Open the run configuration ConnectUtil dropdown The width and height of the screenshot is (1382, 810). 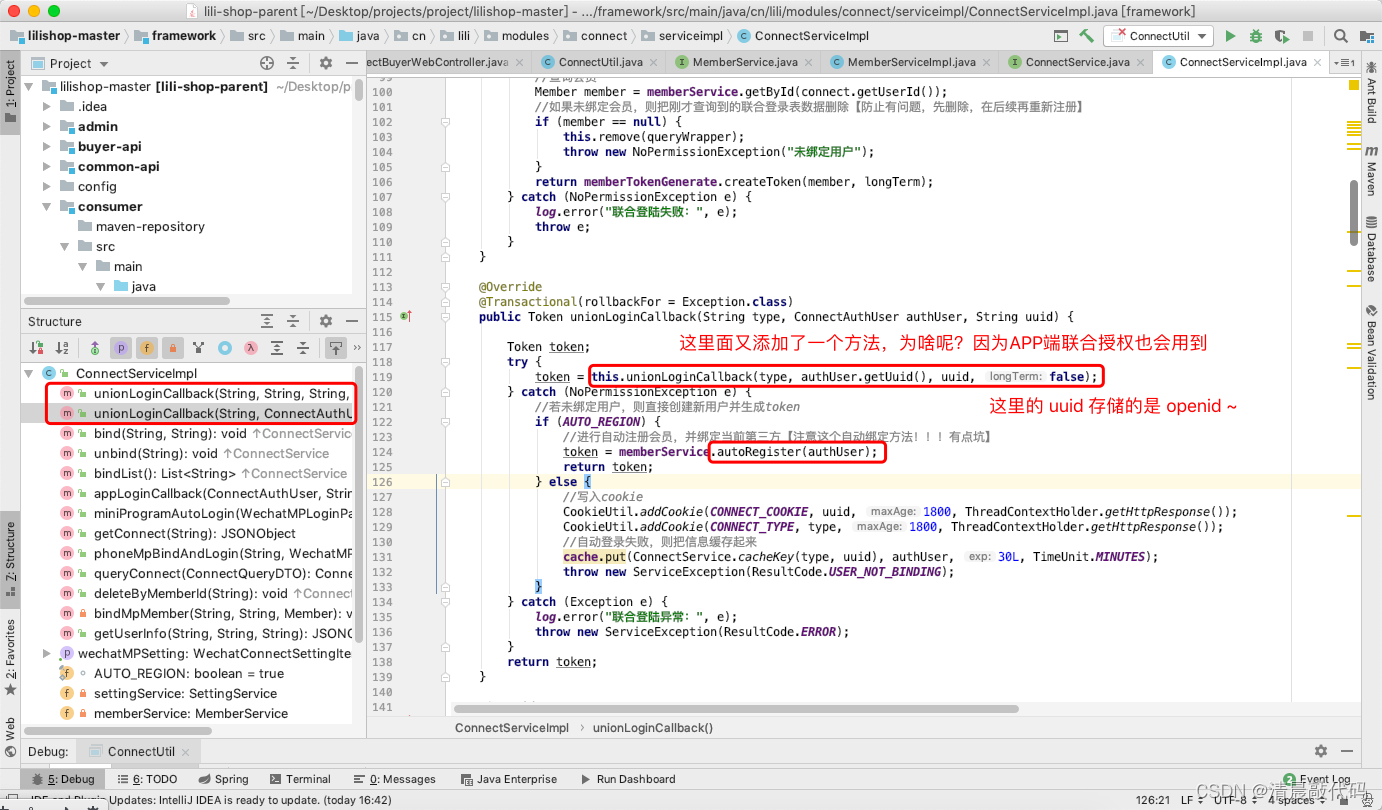[1159, 36]
